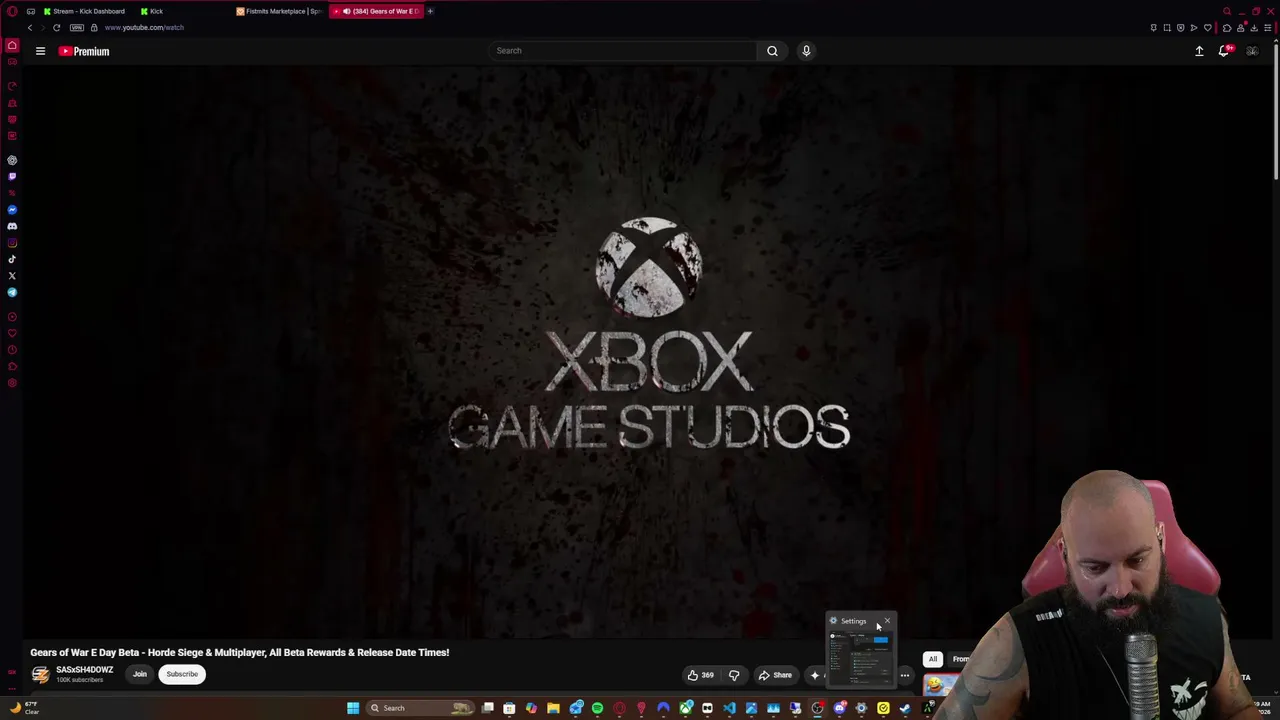Switch to the Stream - Kick Dashboard tab
This screenshot has width=1280, height=720.
(x=84, y=11)
